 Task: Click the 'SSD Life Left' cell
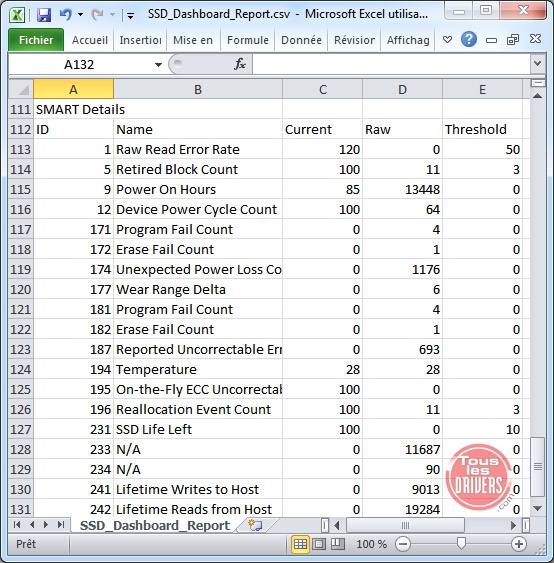(198, 429)
